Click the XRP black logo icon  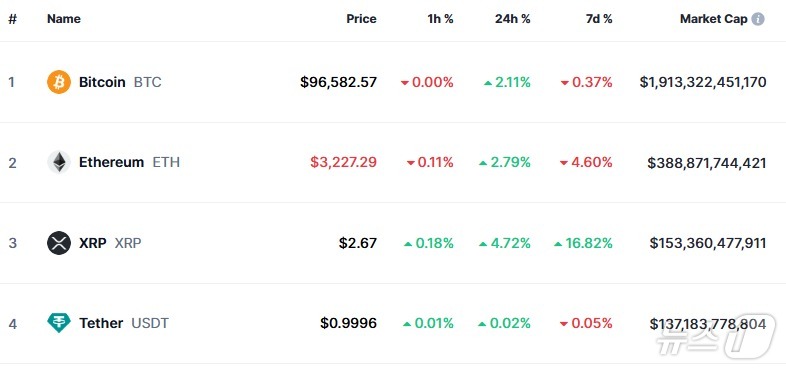coord(59,243)
